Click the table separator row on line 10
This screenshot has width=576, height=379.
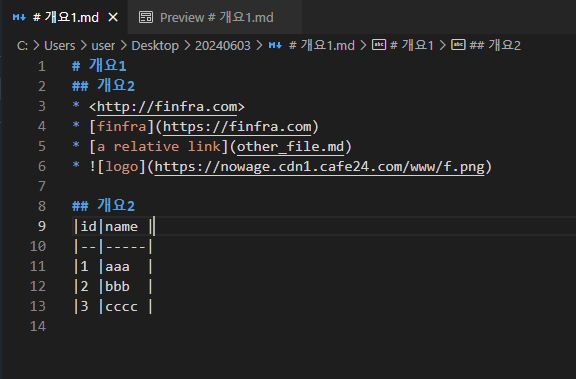(113, 246)
